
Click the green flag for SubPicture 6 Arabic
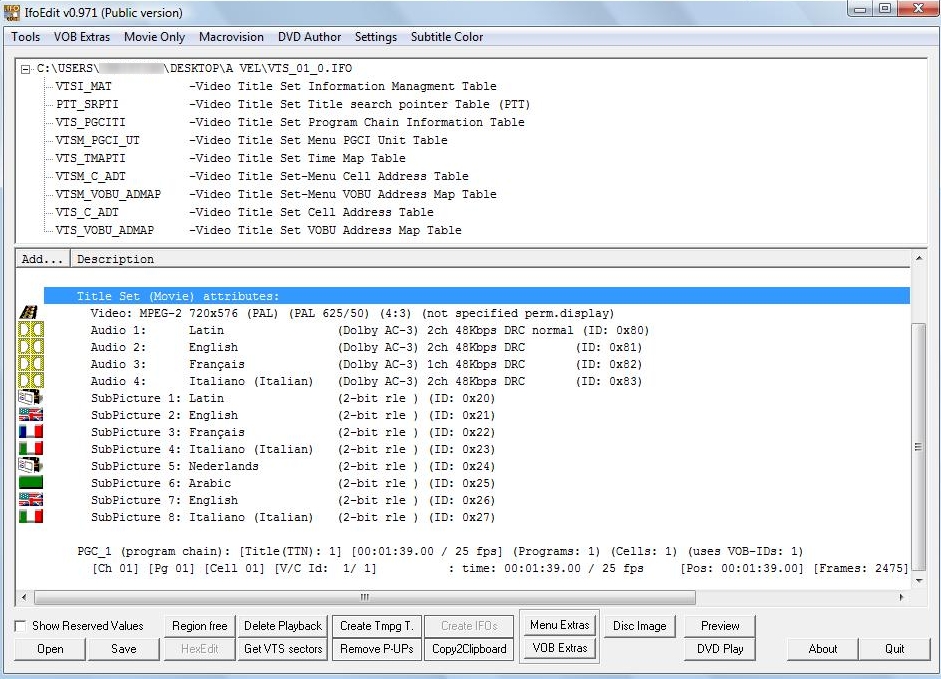31,482
